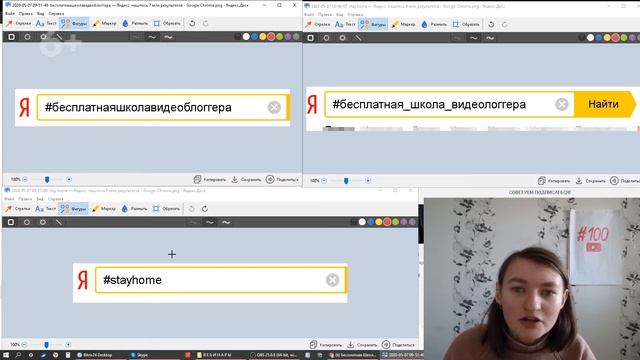Open the Windows Start menu

pyautogui.click(x=6, y=355)
